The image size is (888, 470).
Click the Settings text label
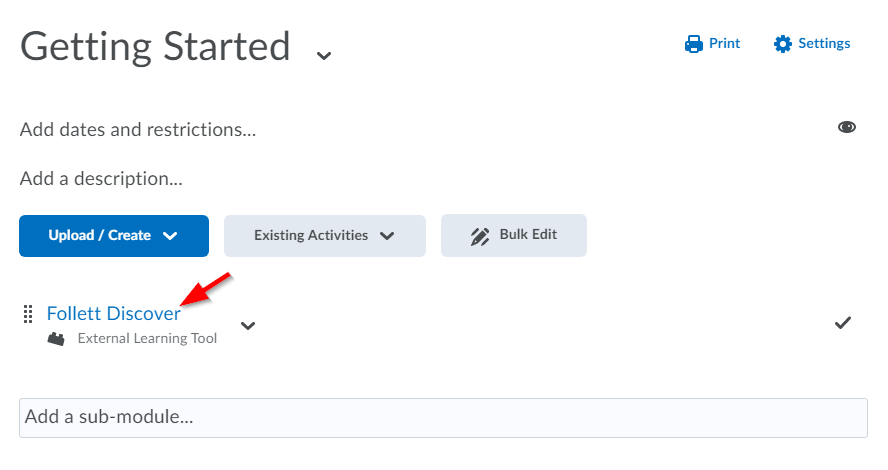[824, 44]
